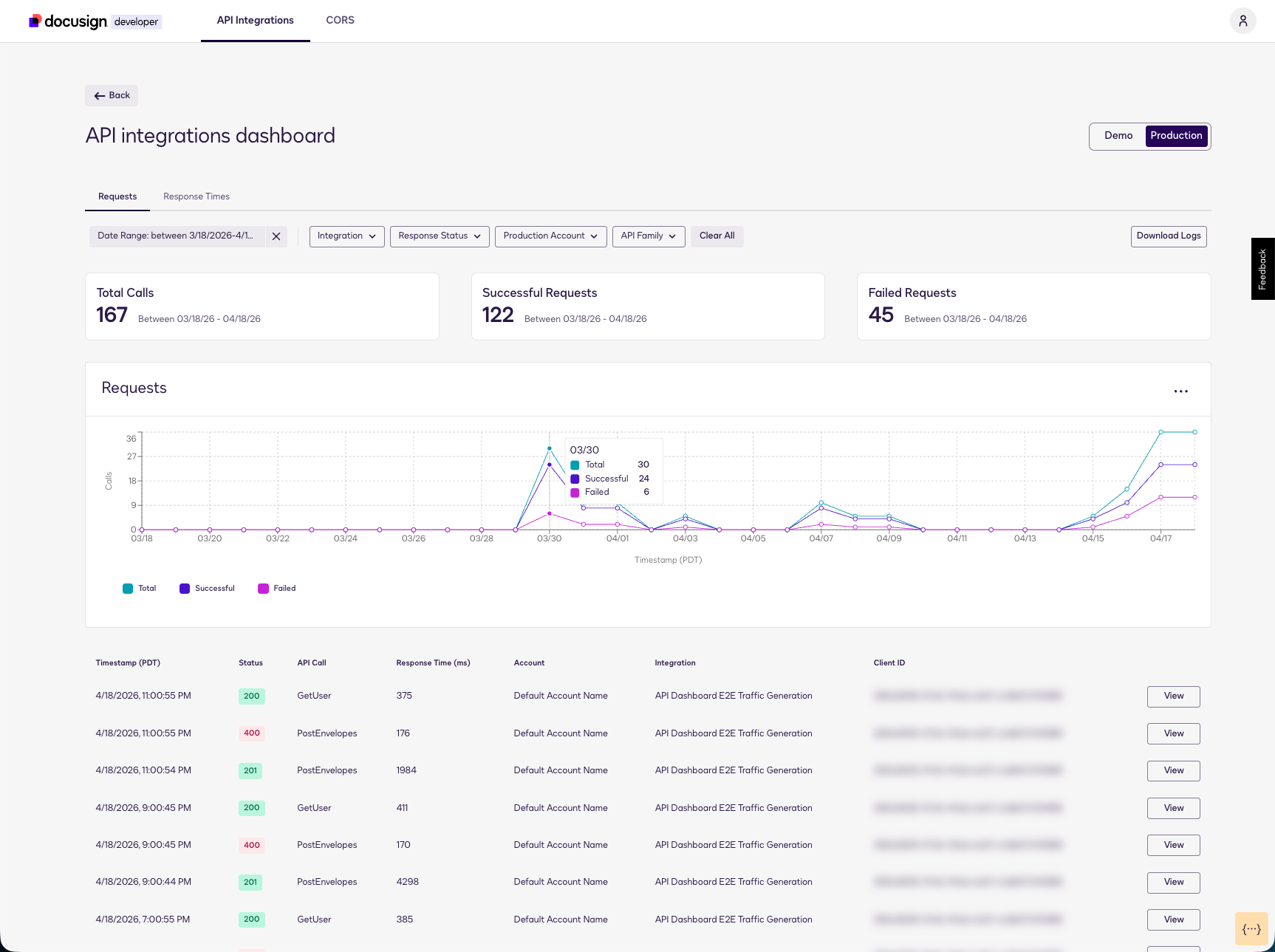This screenshot has height=952, width=1275.
Task: Switch environment to Production
Action: click(x=1176, y=136)
